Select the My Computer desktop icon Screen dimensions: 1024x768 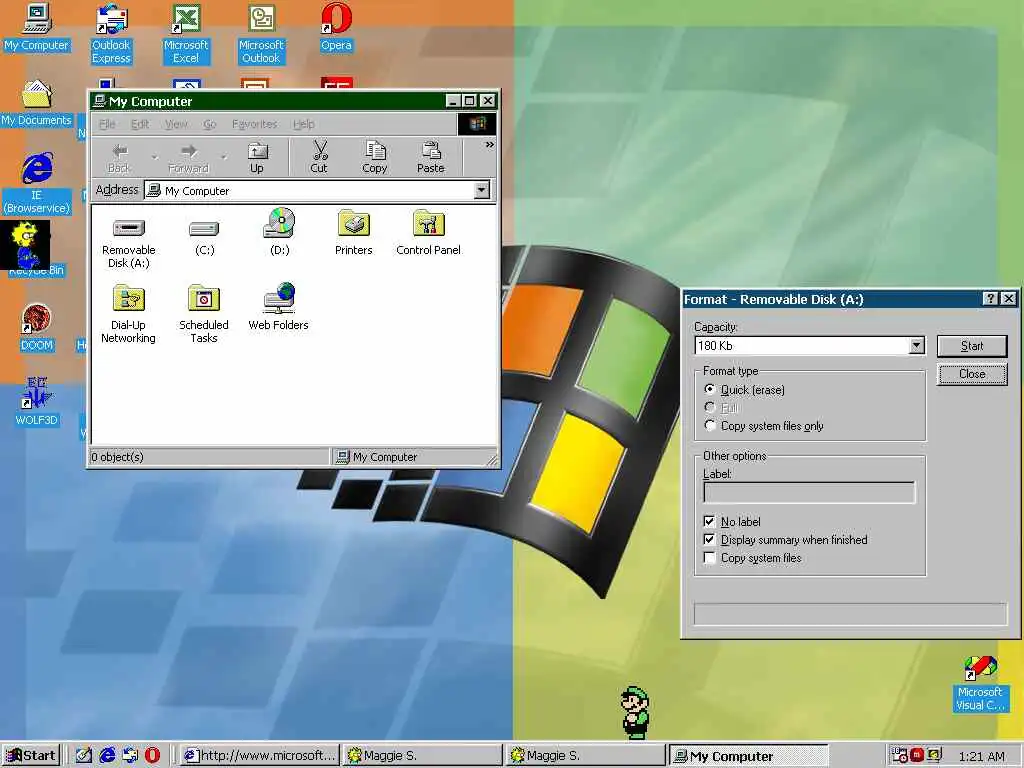(x=37, y=27)
